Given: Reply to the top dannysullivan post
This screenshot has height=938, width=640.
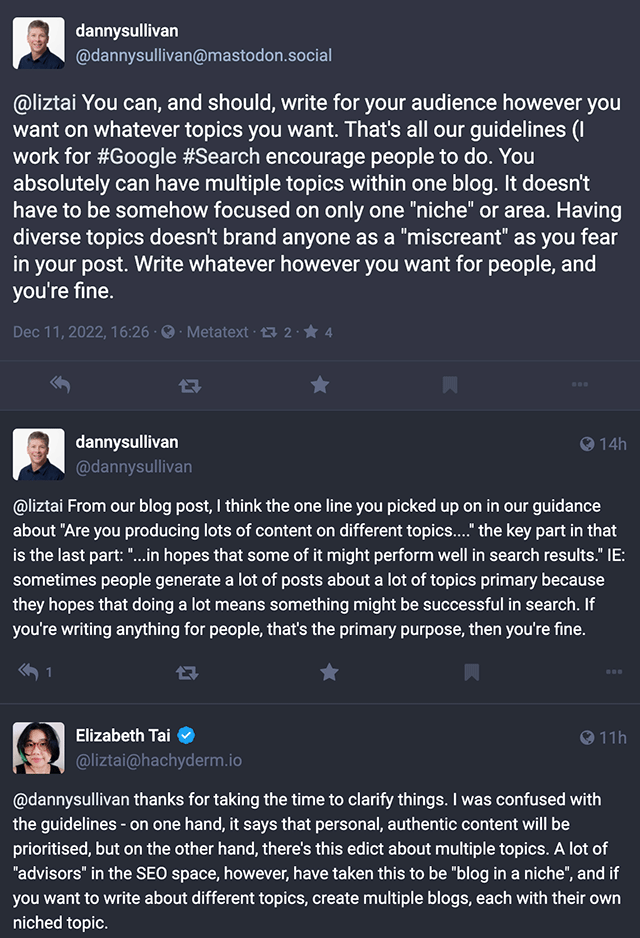Looking at the screenshot, I should click(60, 385).
